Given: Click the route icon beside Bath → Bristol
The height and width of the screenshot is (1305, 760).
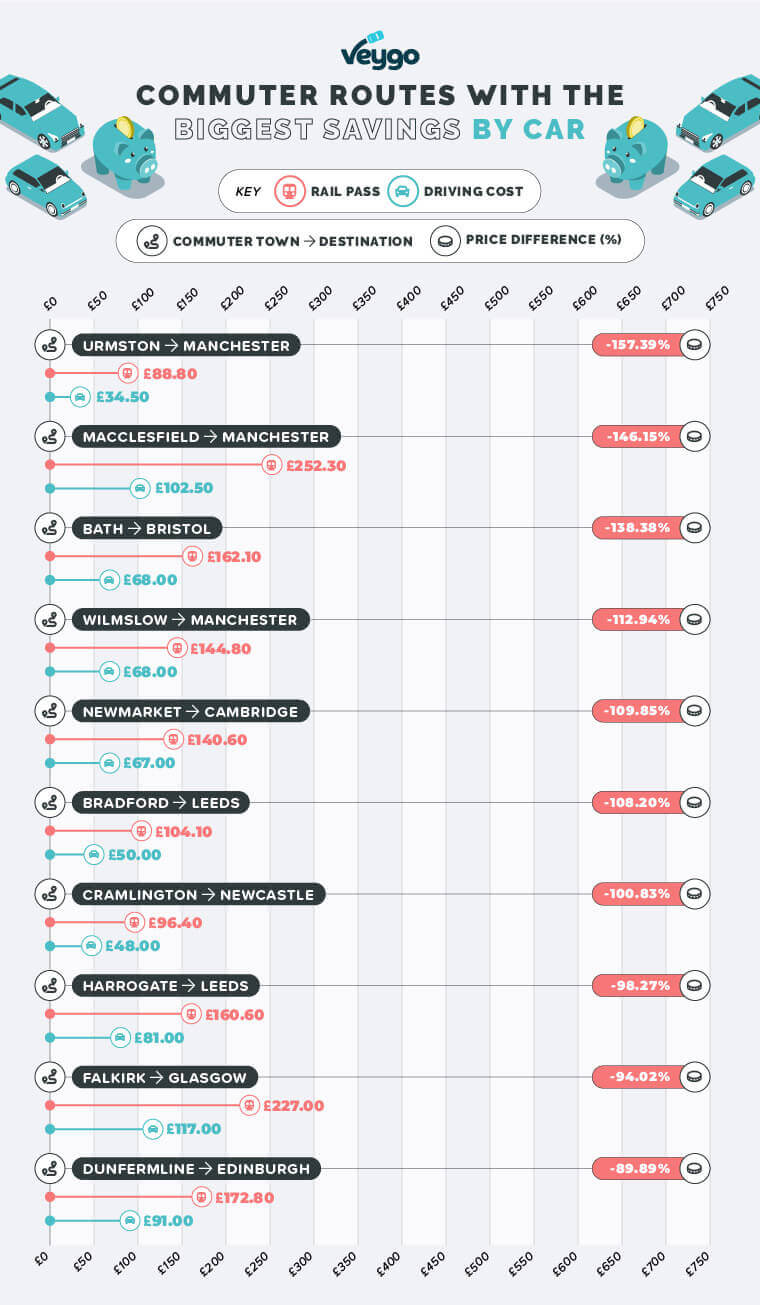Looking at the screenshot, I should [x=48, y=528].
